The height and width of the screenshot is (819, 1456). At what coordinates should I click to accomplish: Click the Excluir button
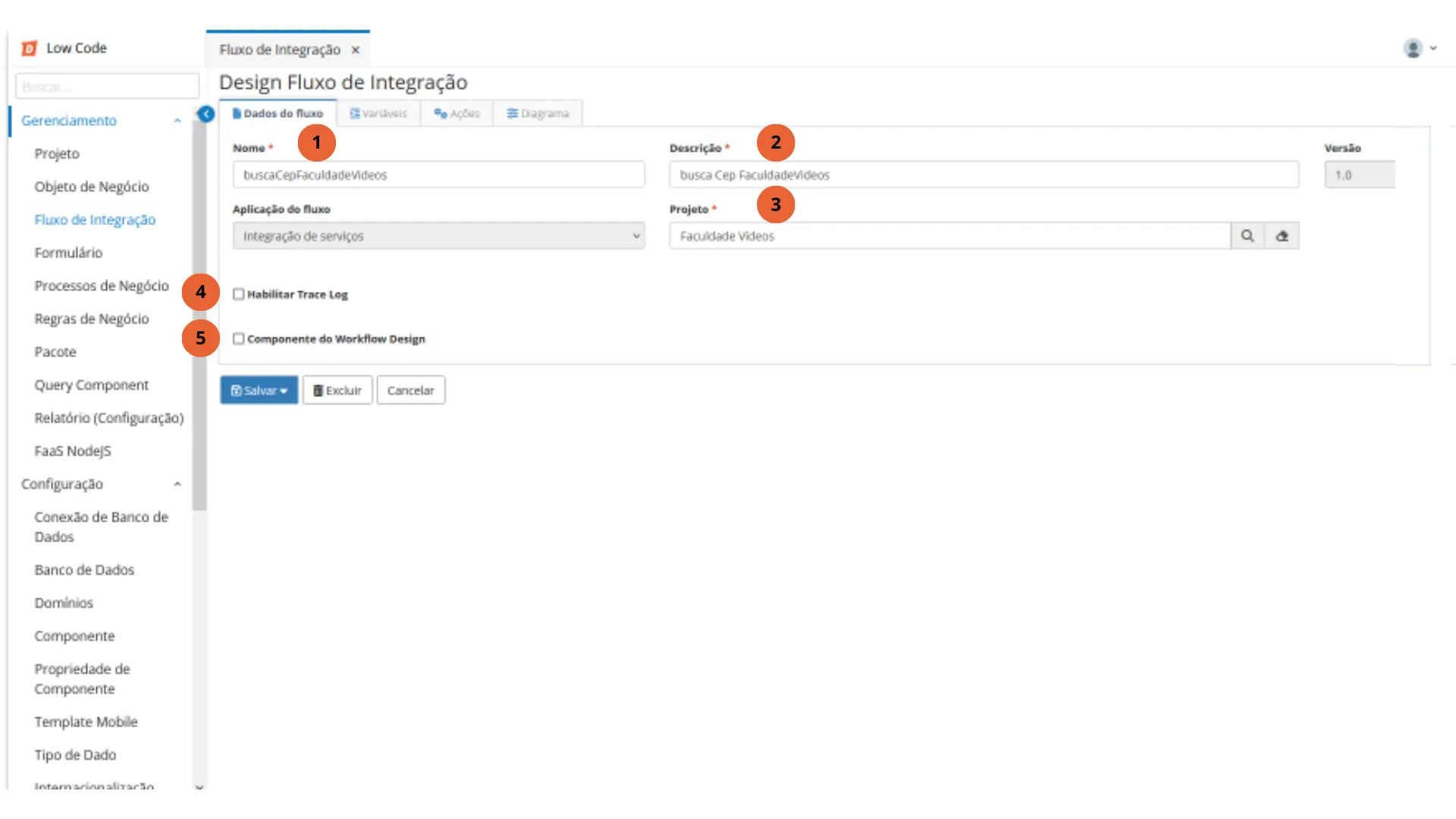pyautogui.click(x=337, y=391)
